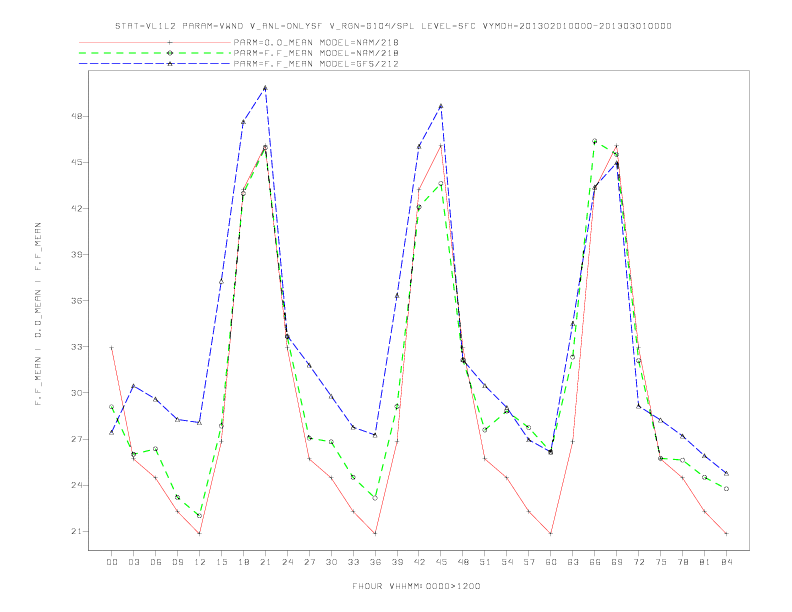This screenshot has width=792, height=612.
Task: Click x-axis tick label 84
Action: (726, 562)
